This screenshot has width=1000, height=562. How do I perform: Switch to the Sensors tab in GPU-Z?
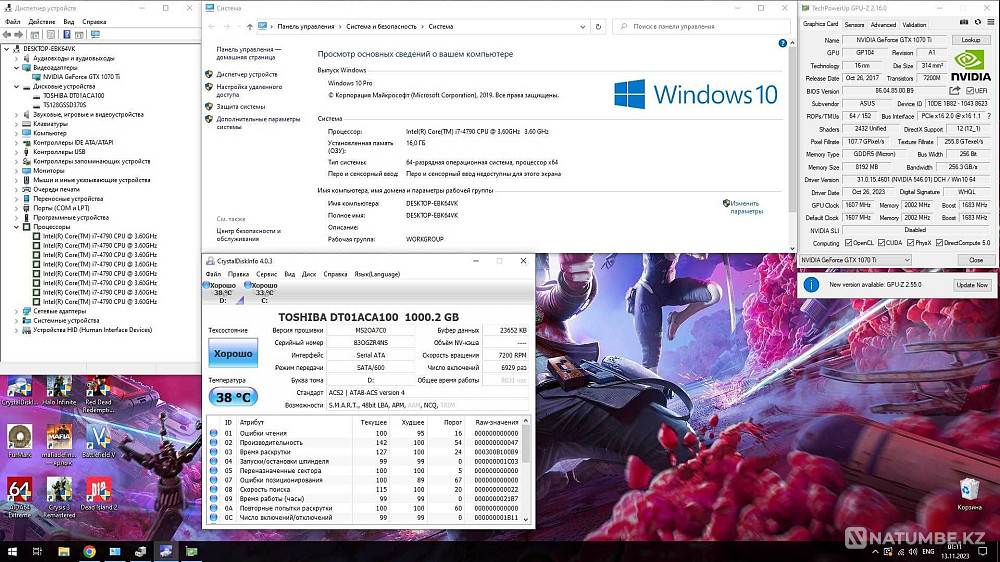click(854, 24)
